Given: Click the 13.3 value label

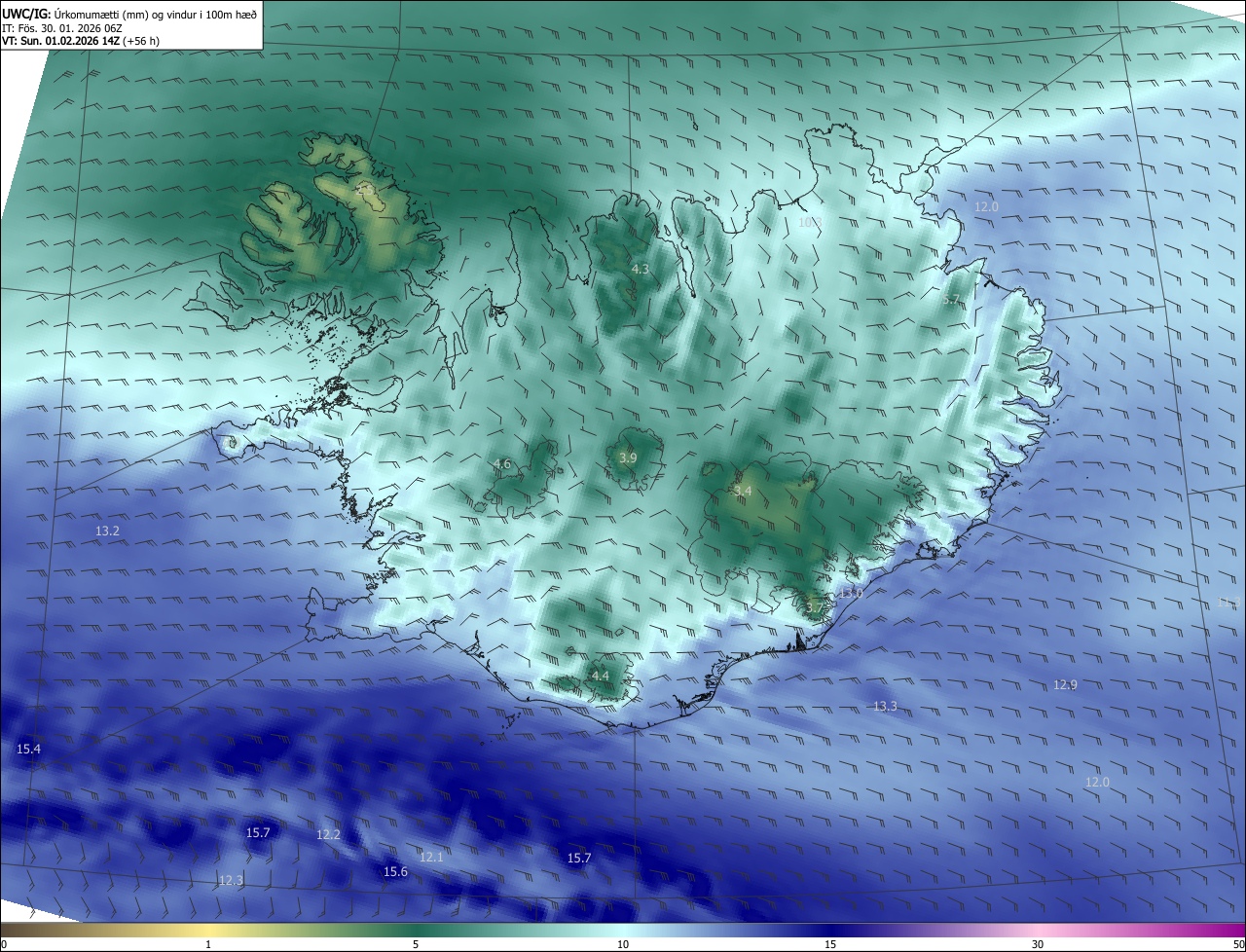Looking at the screenshot, I should tap(885, 706).
